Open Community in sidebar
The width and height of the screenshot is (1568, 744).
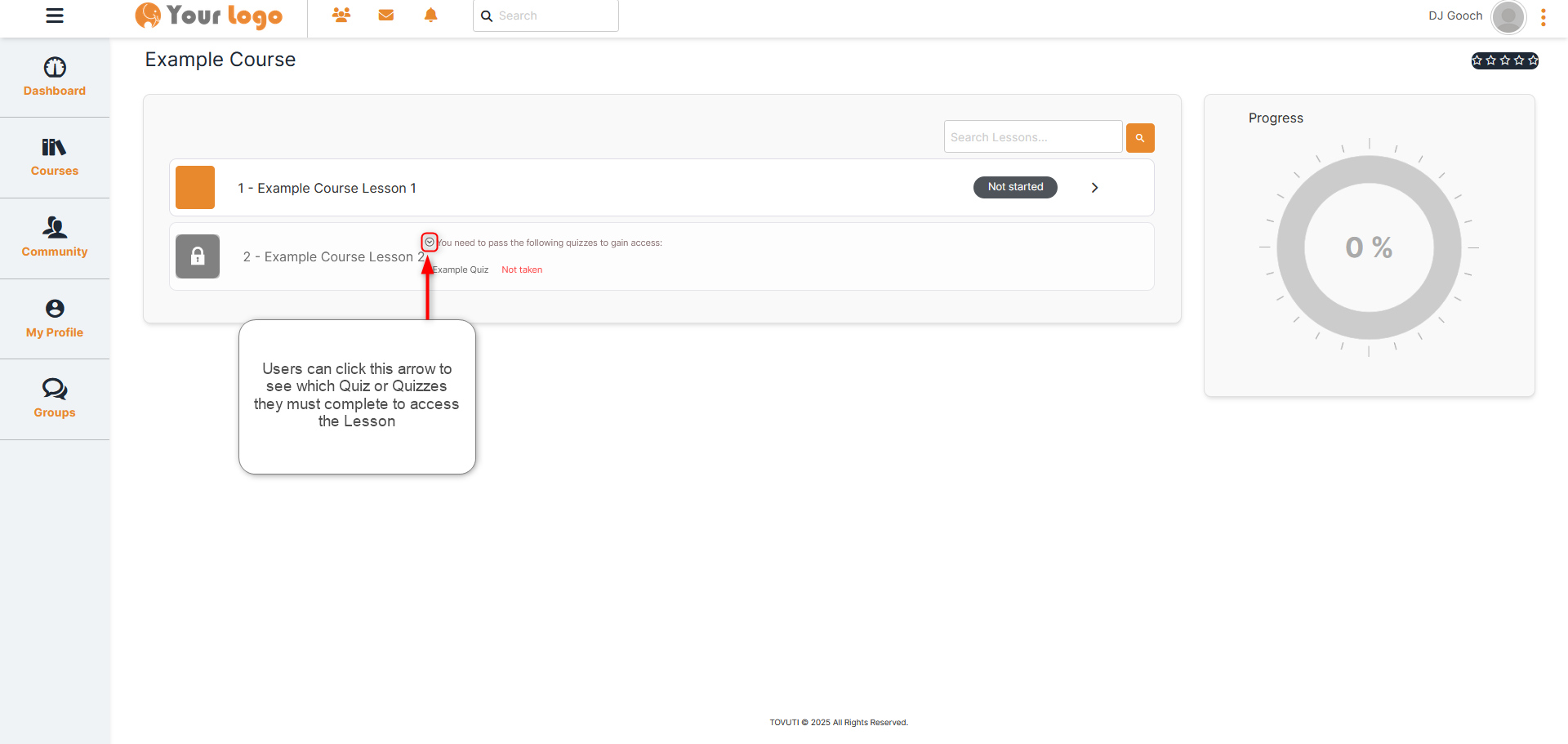(55, 238)
